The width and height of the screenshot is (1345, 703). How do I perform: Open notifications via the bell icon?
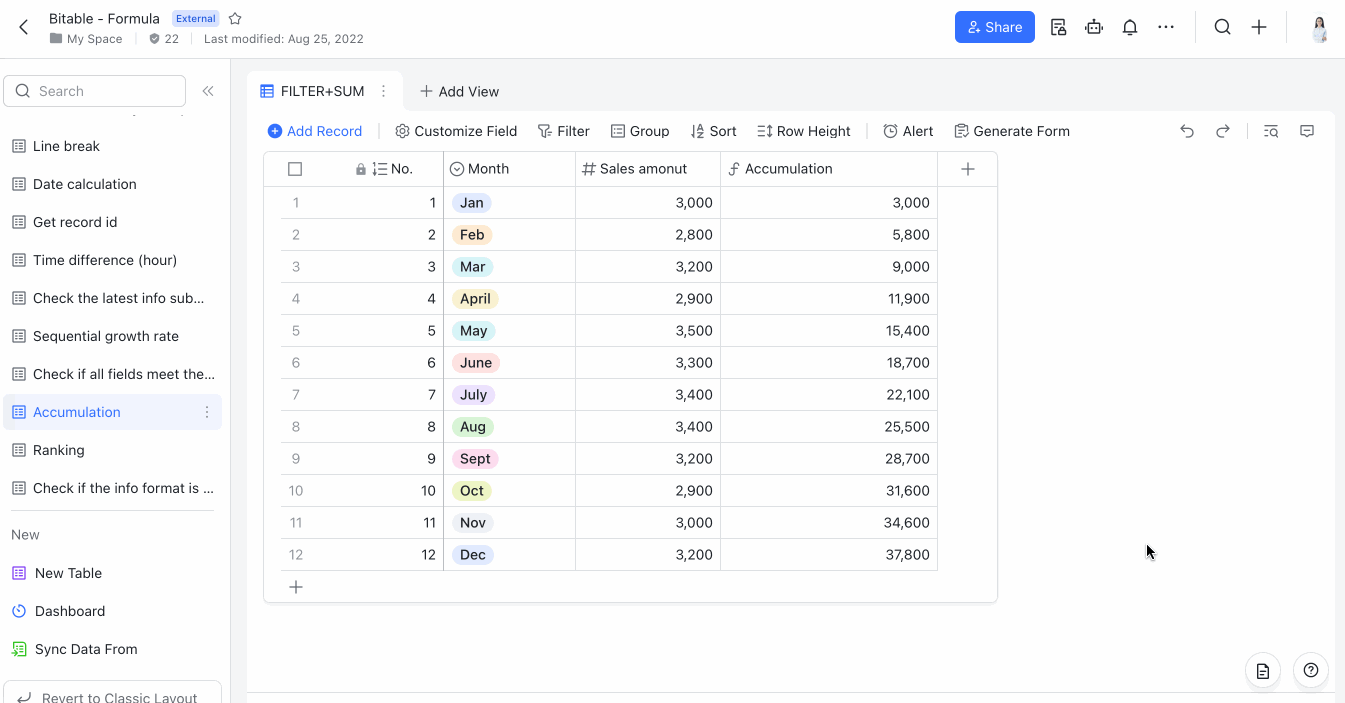click(1130, 27)
